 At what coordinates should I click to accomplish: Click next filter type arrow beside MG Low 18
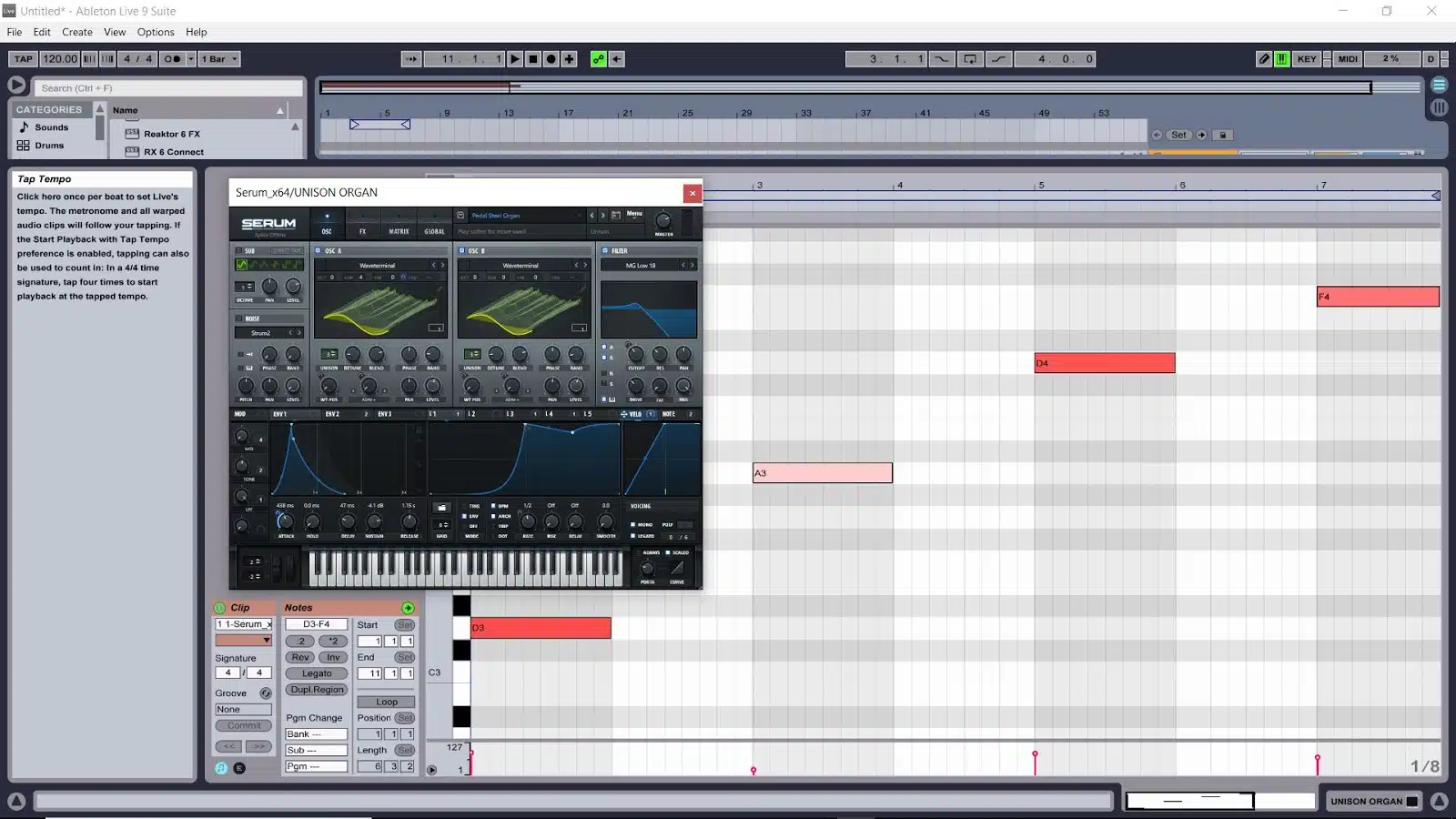point(693,266)
